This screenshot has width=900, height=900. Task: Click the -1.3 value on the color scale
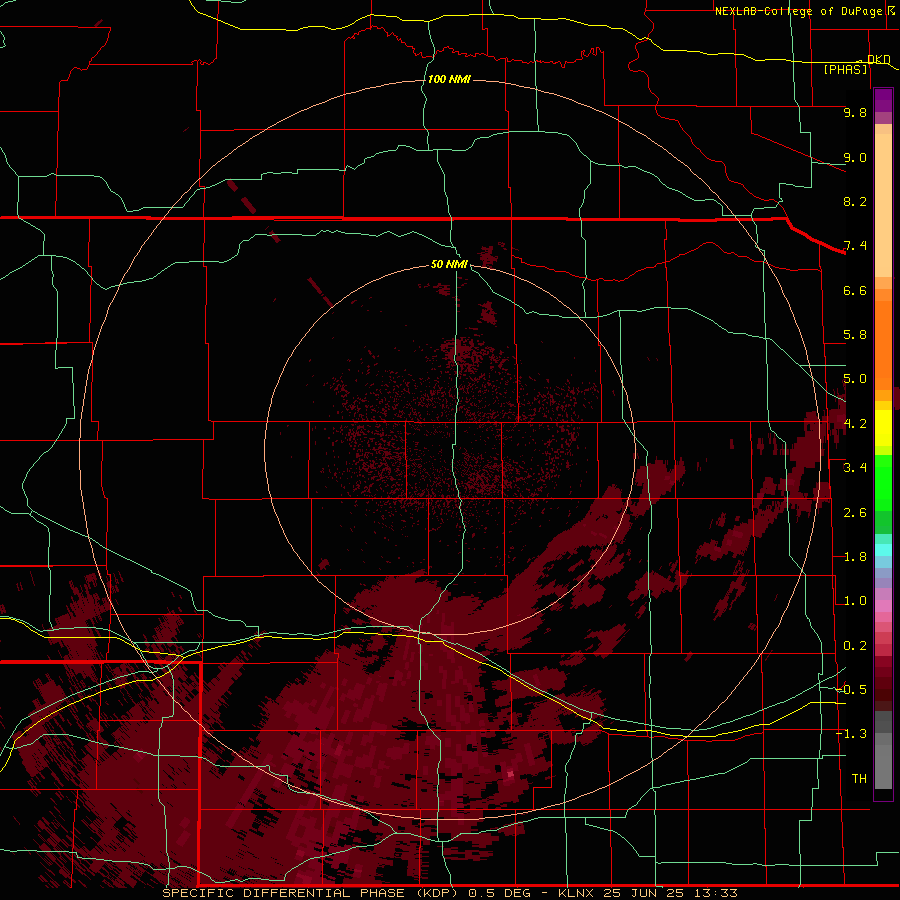tap(852, 734)
